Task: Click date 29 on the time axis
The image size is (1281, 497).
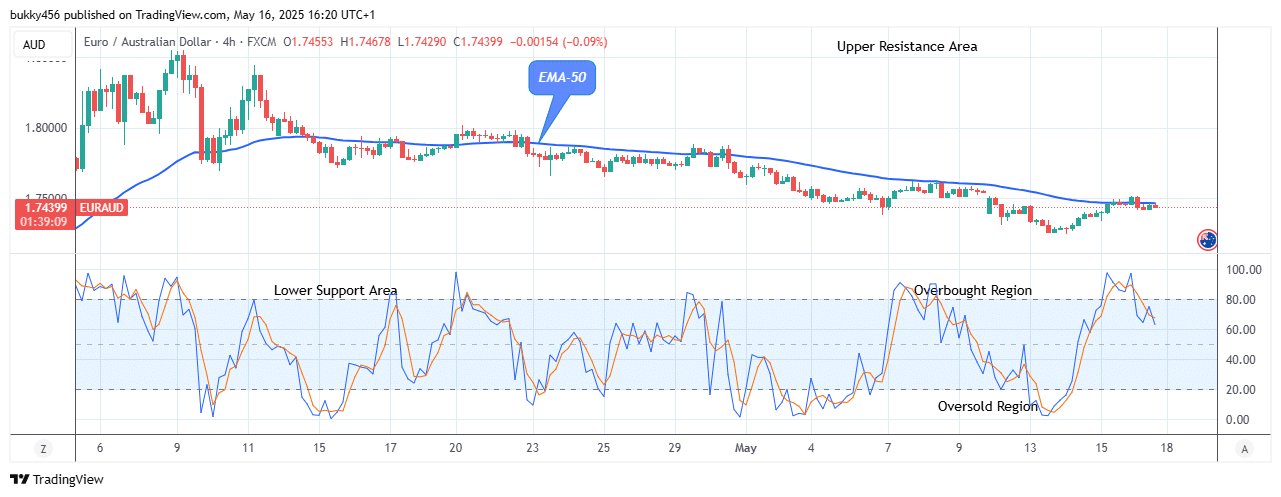Action: tap(675, 448)
